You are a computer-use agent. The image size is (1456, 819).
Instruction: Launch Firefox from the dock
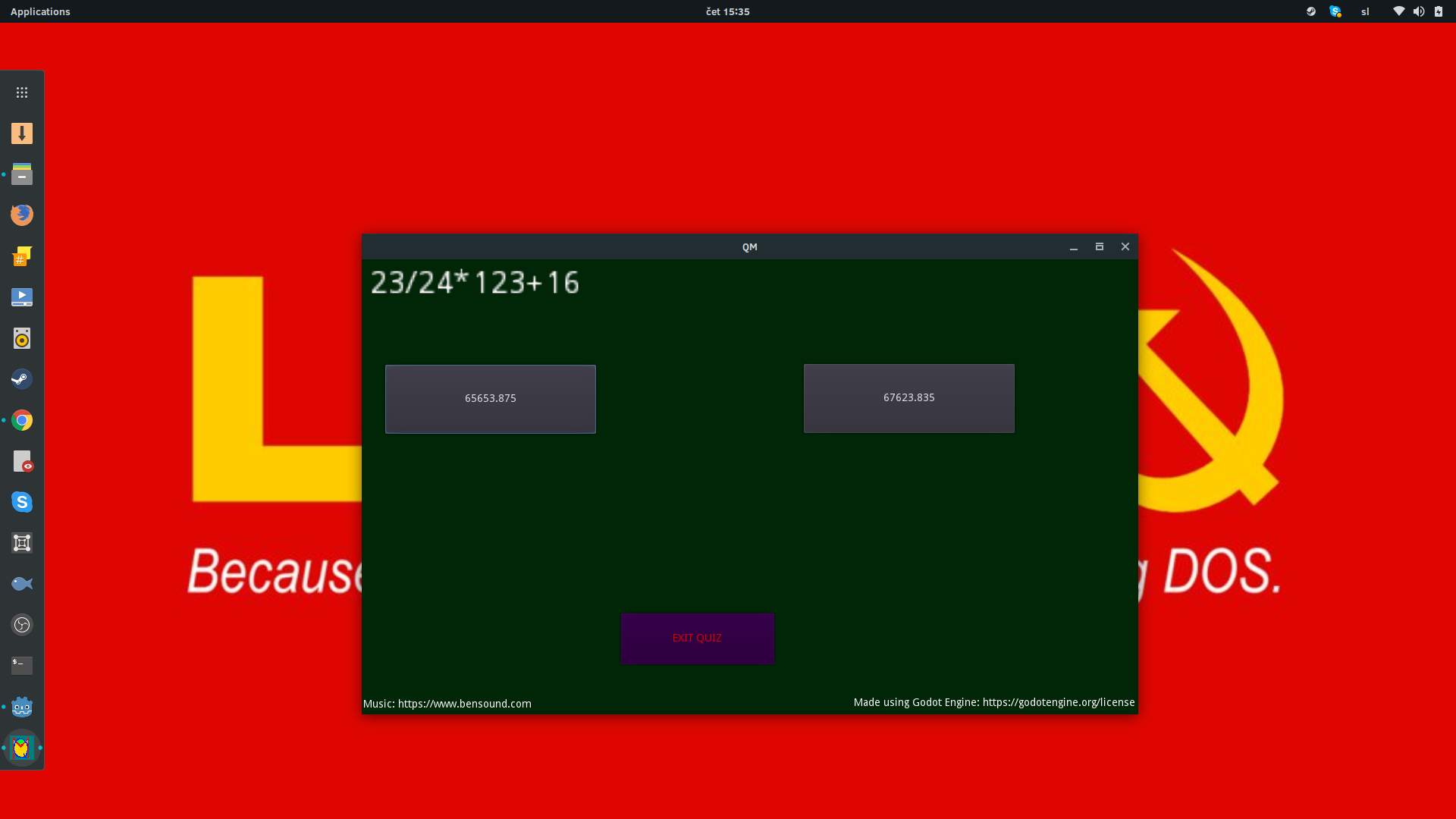coord(22,215)
